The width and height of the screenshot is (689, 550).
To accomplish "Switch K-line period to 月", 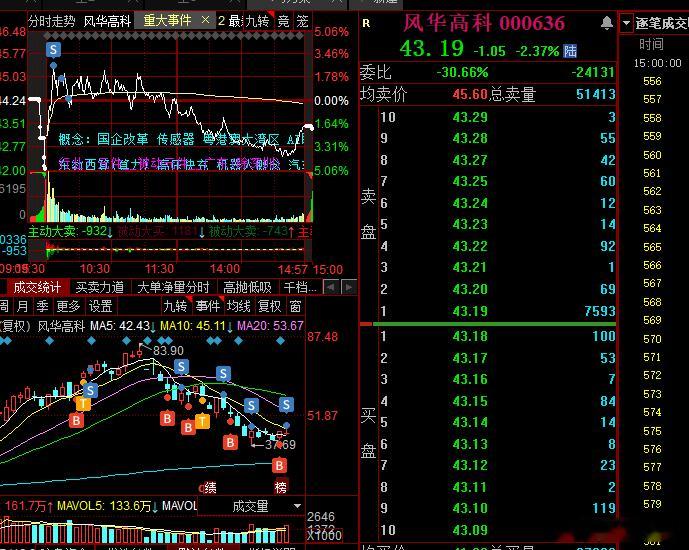I will pos(22,306).
